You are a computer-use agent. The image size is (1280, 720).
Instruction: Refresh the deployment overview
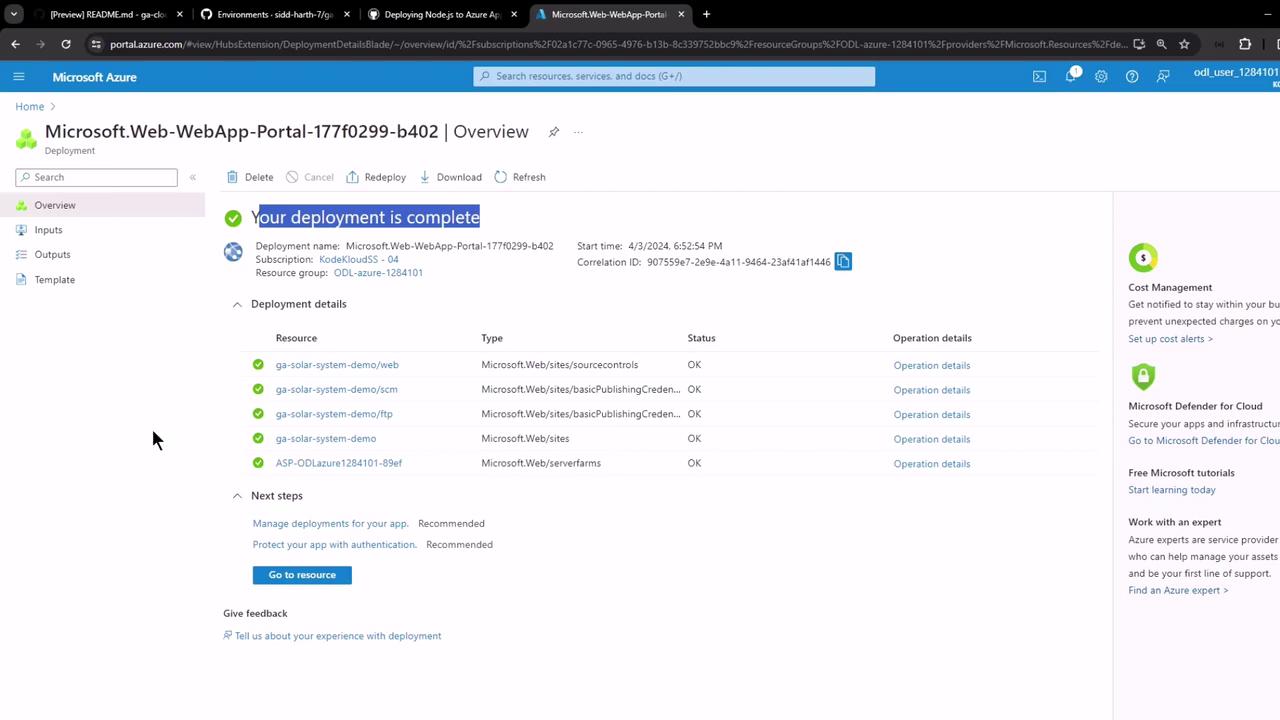520,177
